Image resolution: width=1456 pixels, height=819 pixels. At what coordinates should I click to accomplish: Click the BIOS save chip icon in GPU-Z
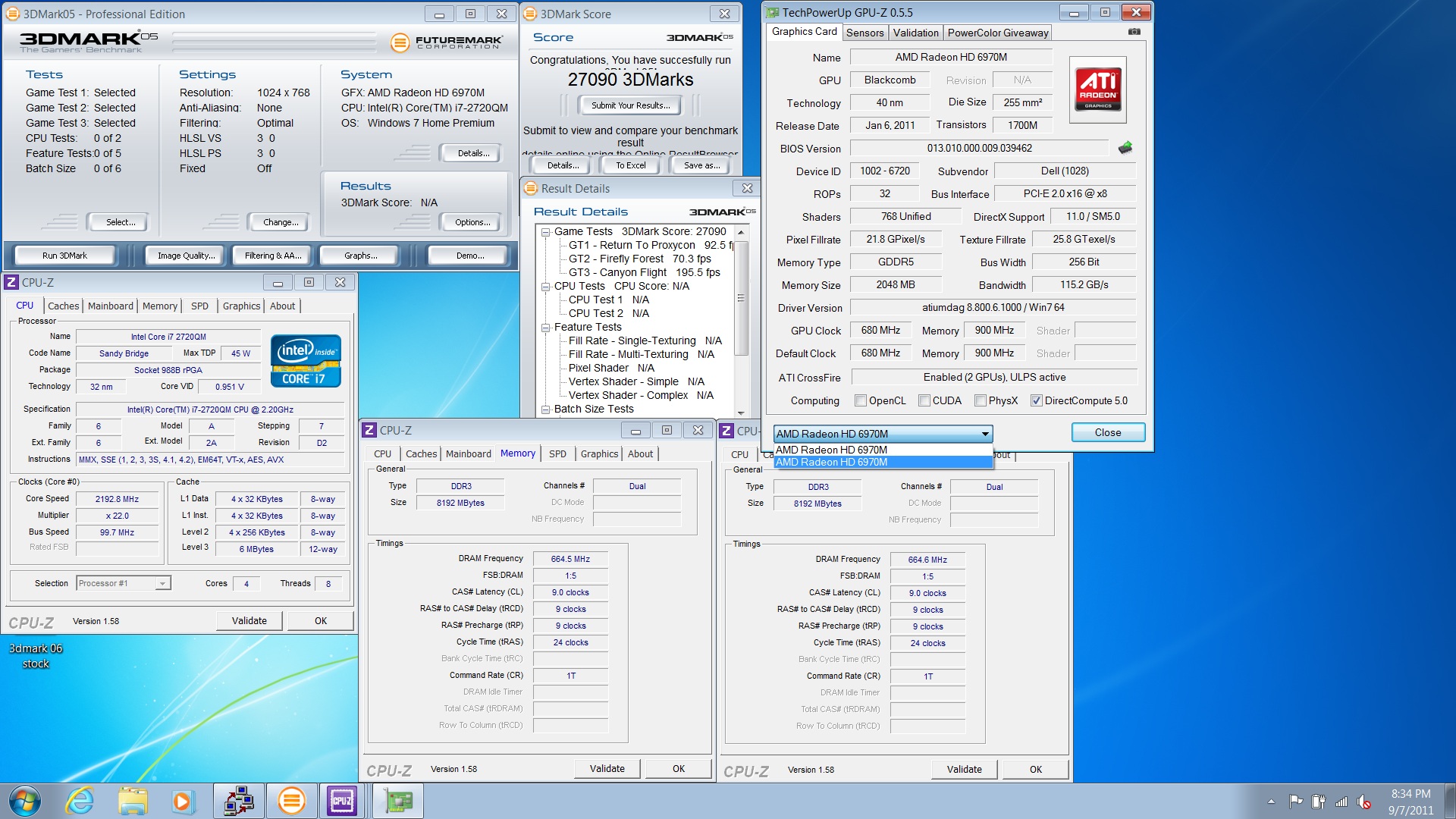[1125, 148]
